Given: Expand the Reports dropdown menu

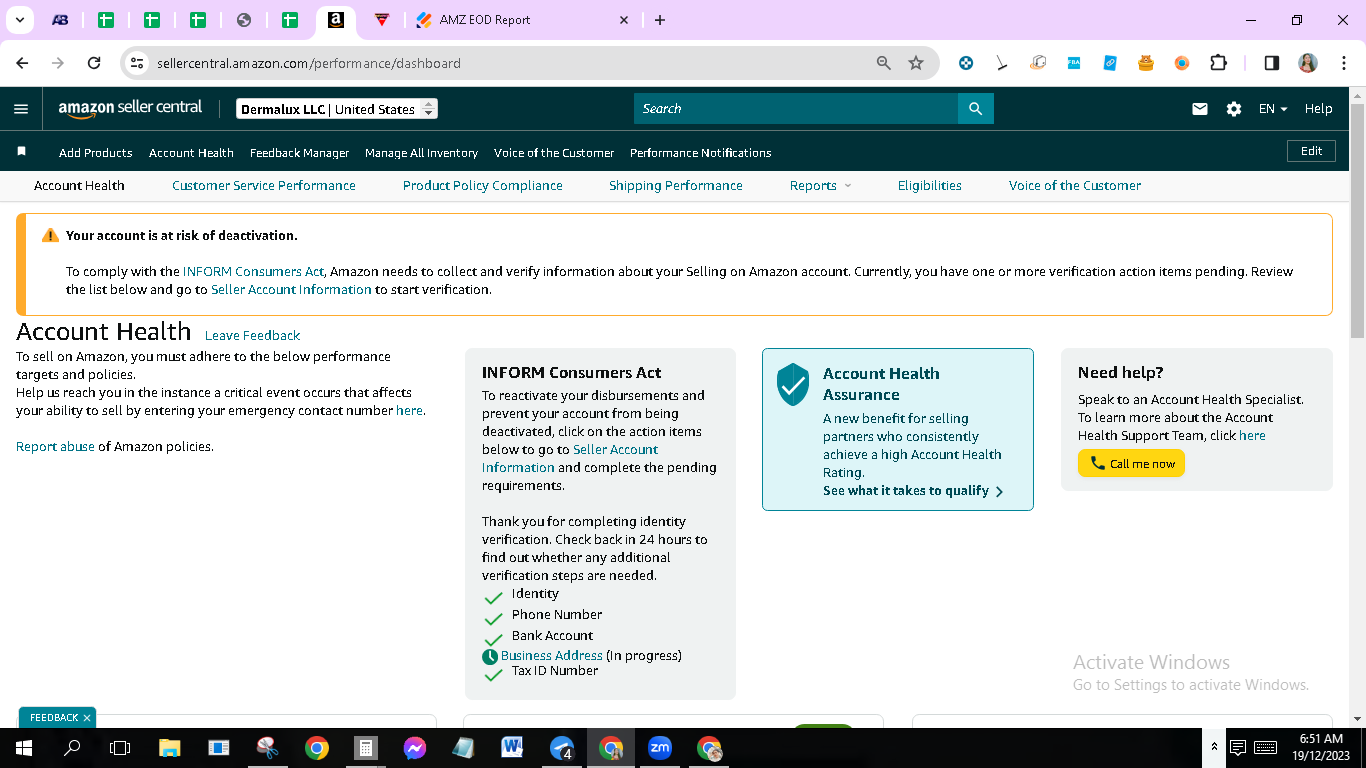Looking at the screenshot, I should [820, 186].
